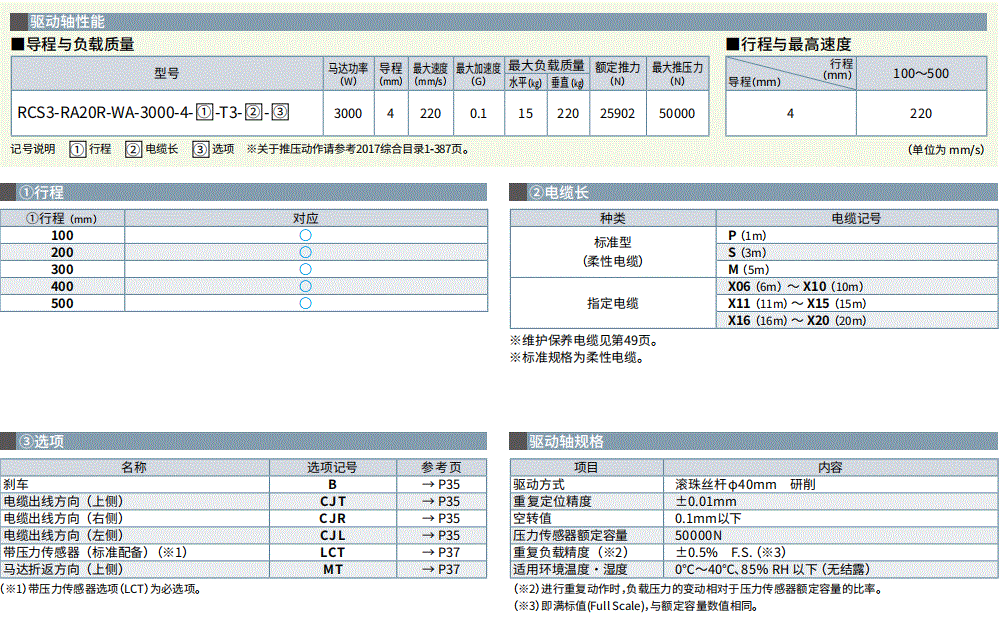Click the footnote starting '(※3) 即满标值 (Full Scale)'
The image size is (1001, 620).
tap(636, 606)
